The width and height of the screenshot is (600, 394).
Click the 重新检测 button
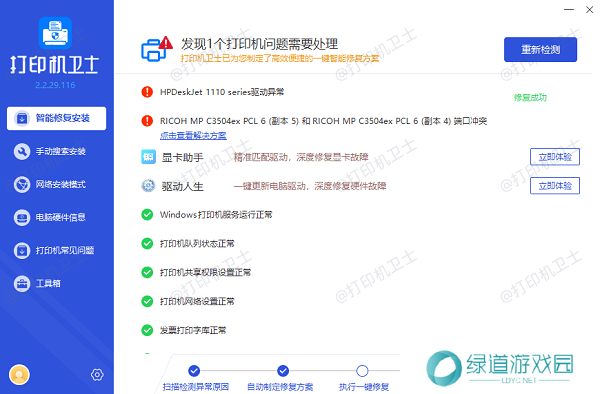(x=540, y=49)
